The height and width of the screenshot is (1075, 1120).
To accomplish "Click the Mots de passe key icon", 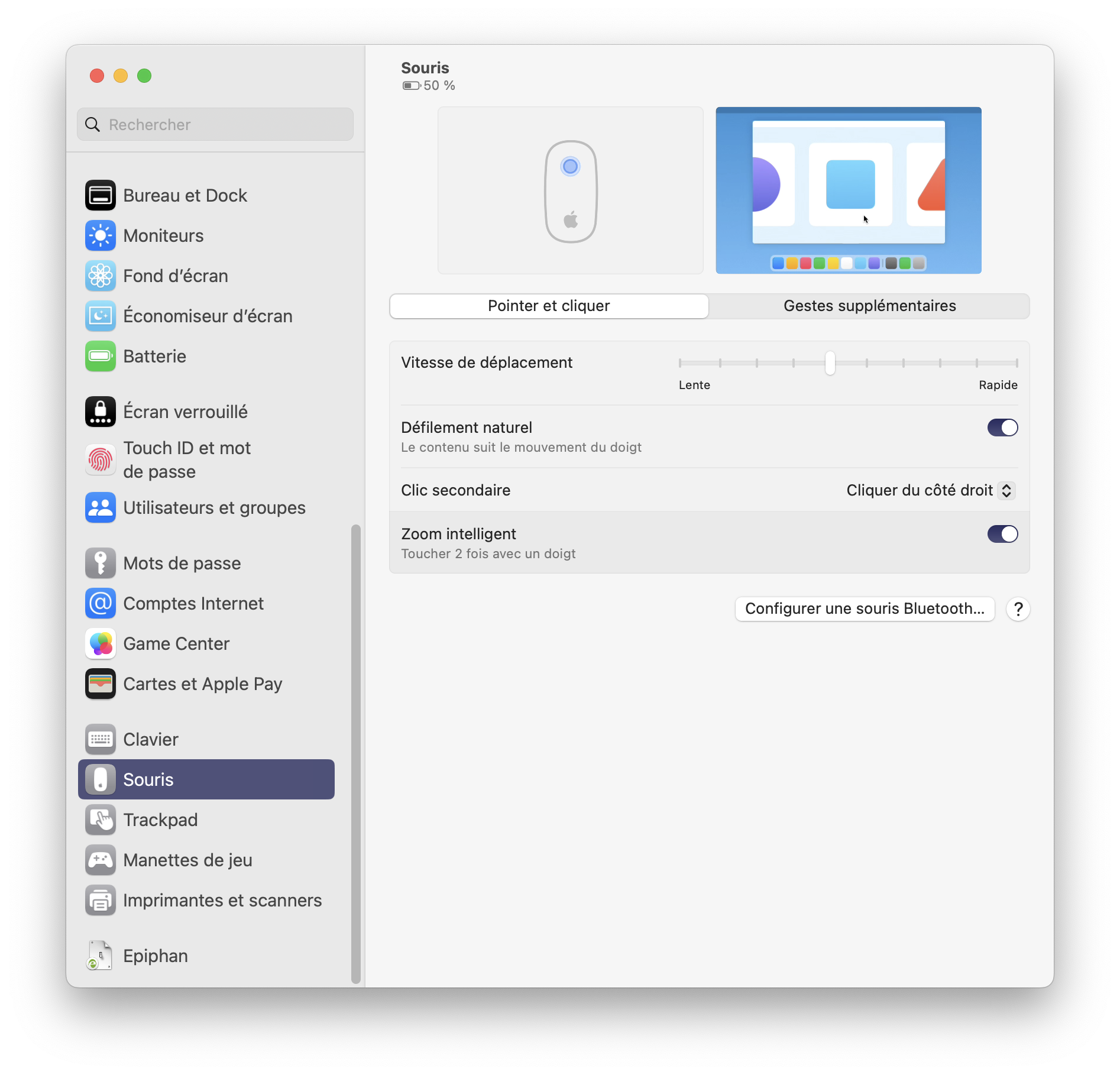I will (101, 564).
